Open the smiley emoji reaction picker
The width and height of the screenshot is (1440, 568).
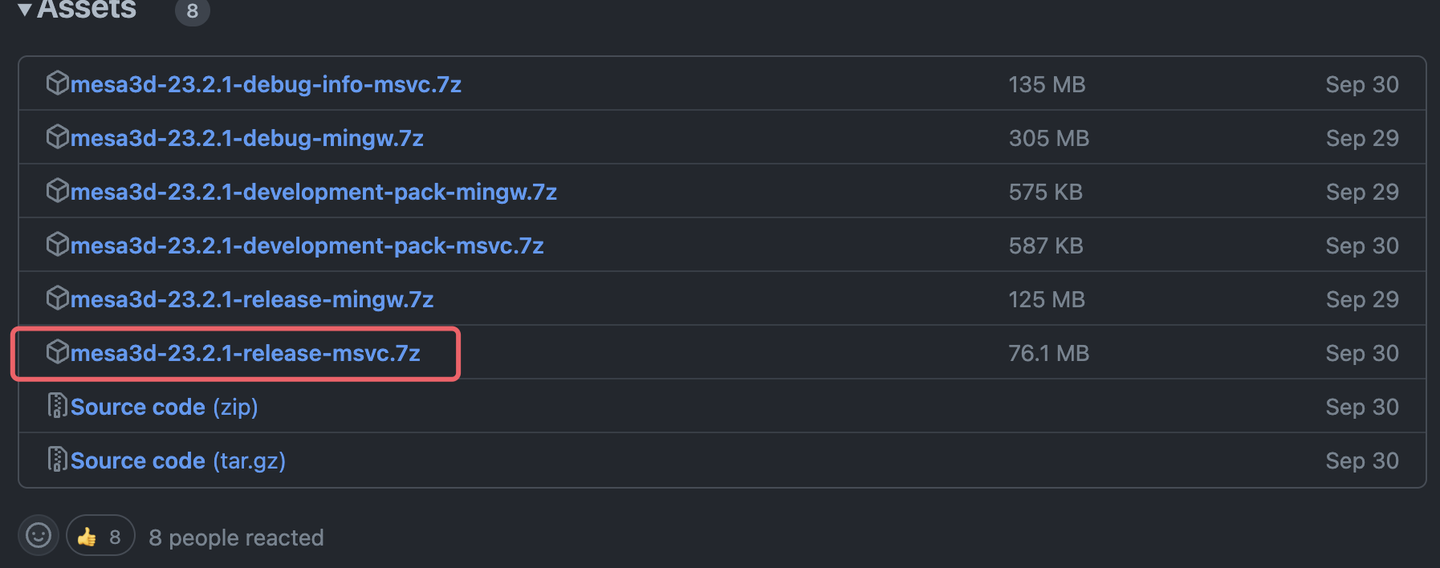(x=38, y=536)
